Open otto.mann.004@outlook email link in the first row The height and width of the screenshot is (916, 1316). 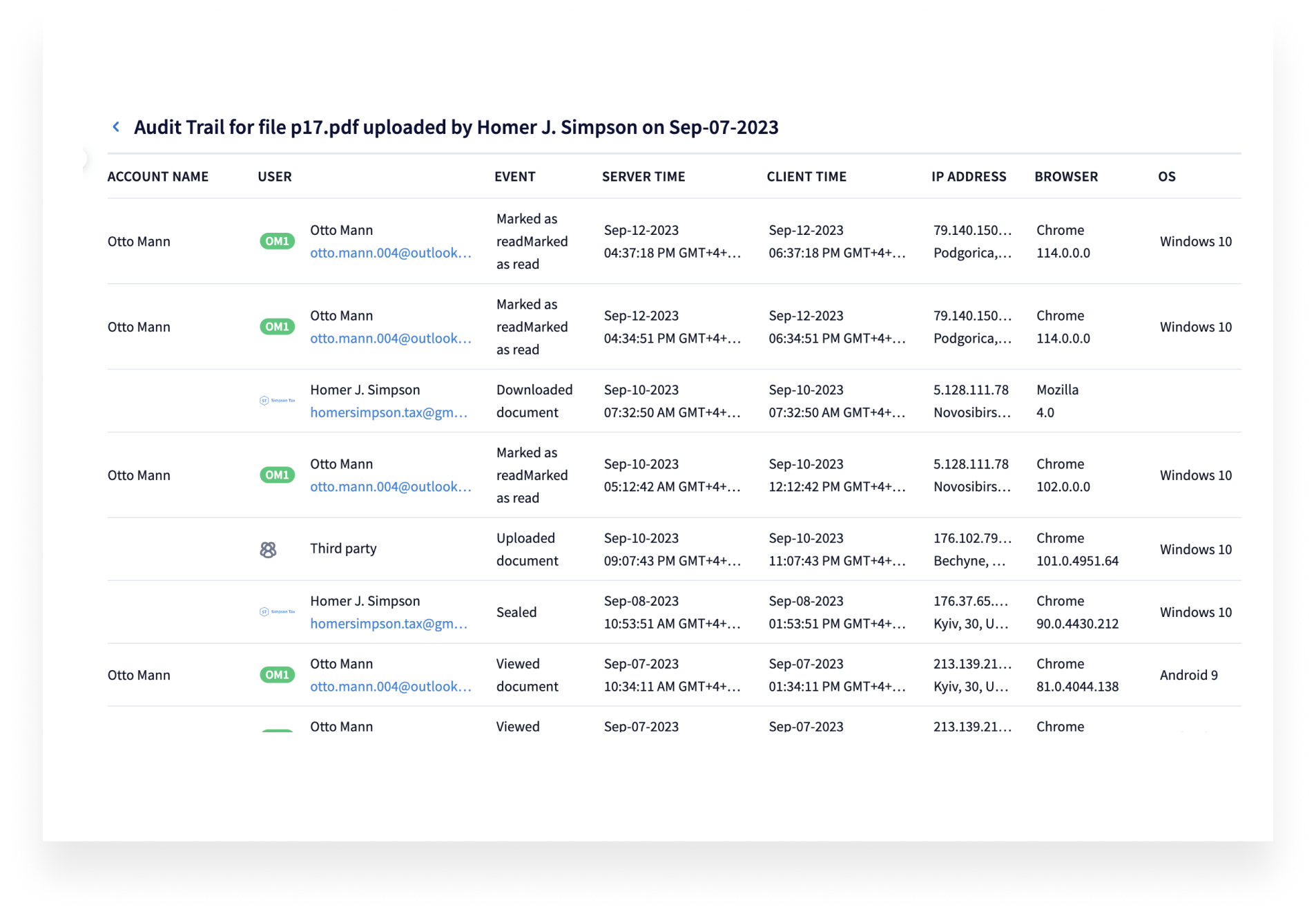click(391, 253)
